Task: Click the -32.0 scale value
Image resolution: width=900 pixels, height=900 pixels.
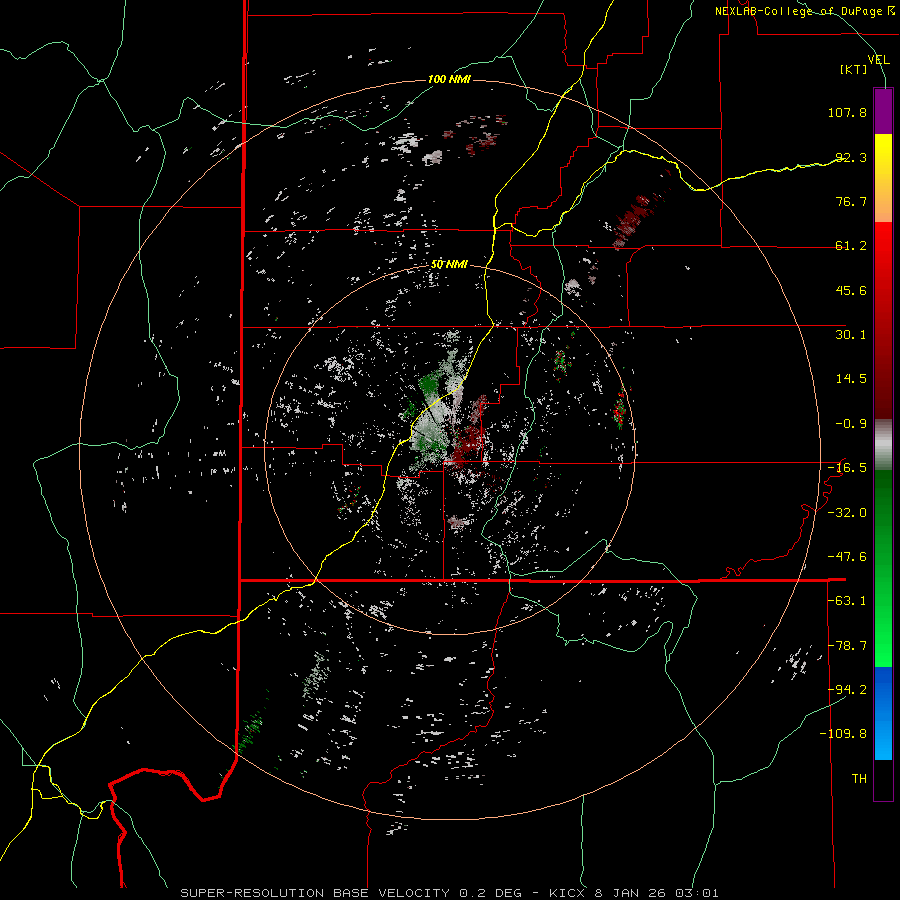Action: coord(847,513)
